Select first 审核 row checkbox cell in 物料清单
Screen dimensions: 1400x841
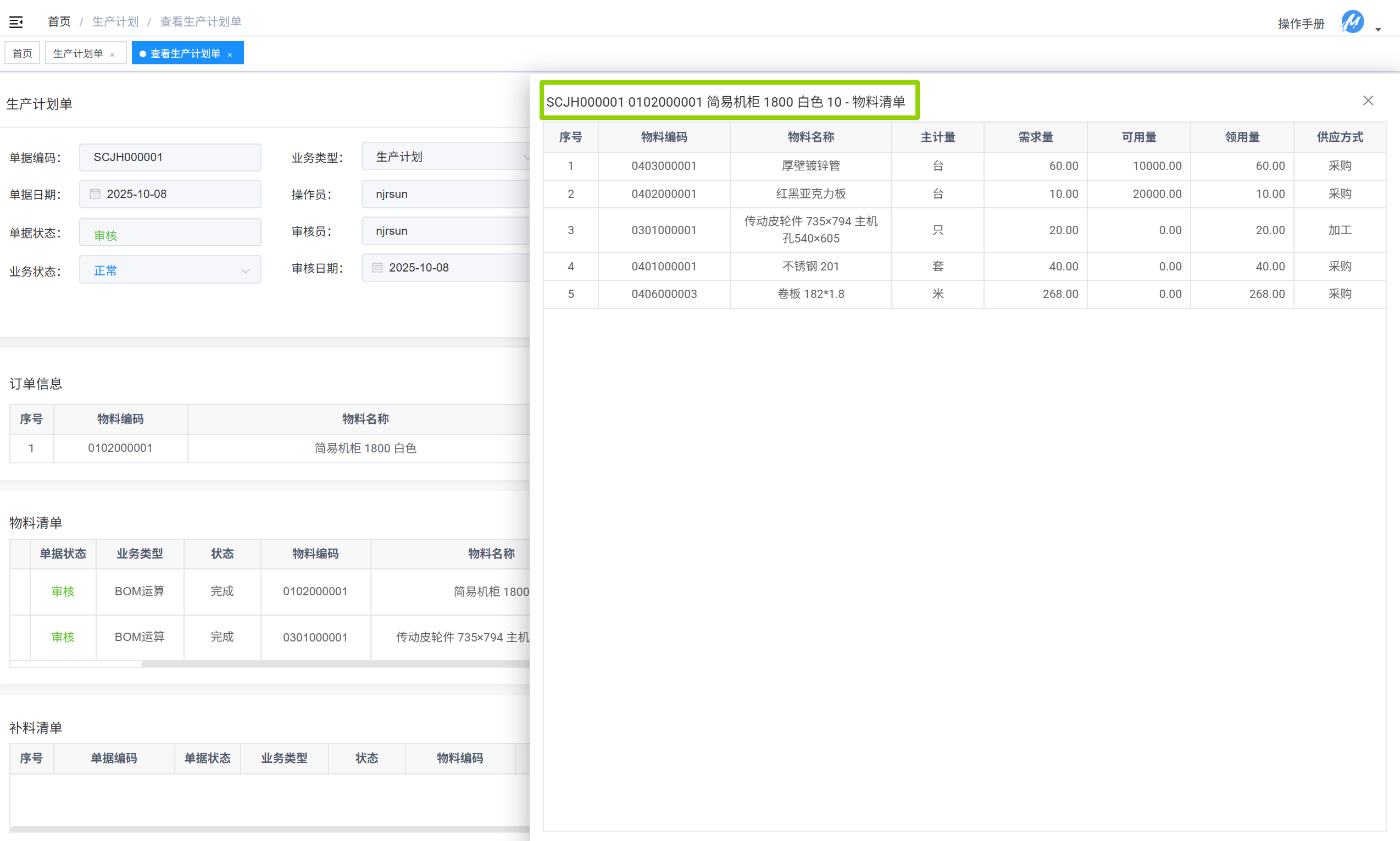coord(20,591)
